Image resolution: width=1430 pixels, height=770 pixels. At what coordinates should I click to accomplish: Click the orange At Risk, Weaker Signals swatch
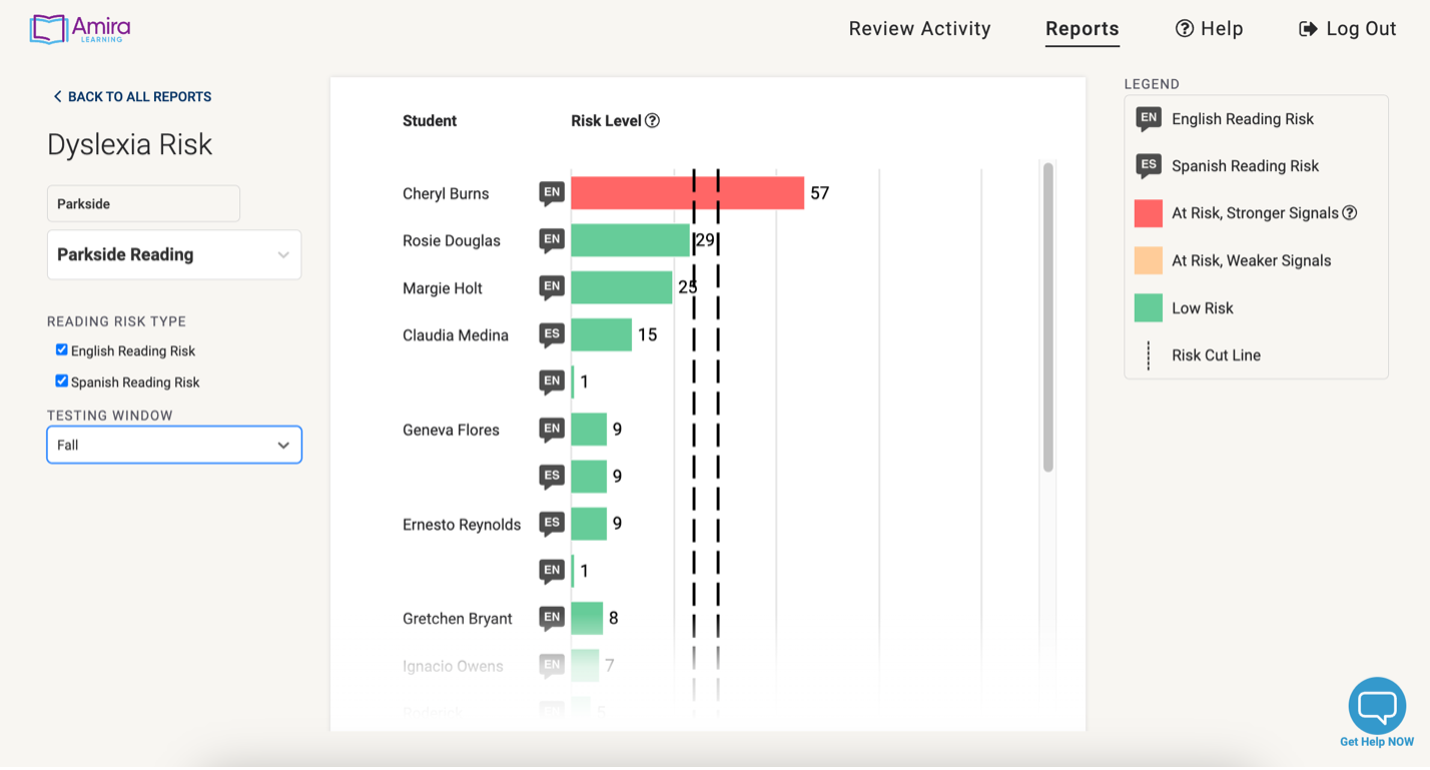click(1148, 260)
